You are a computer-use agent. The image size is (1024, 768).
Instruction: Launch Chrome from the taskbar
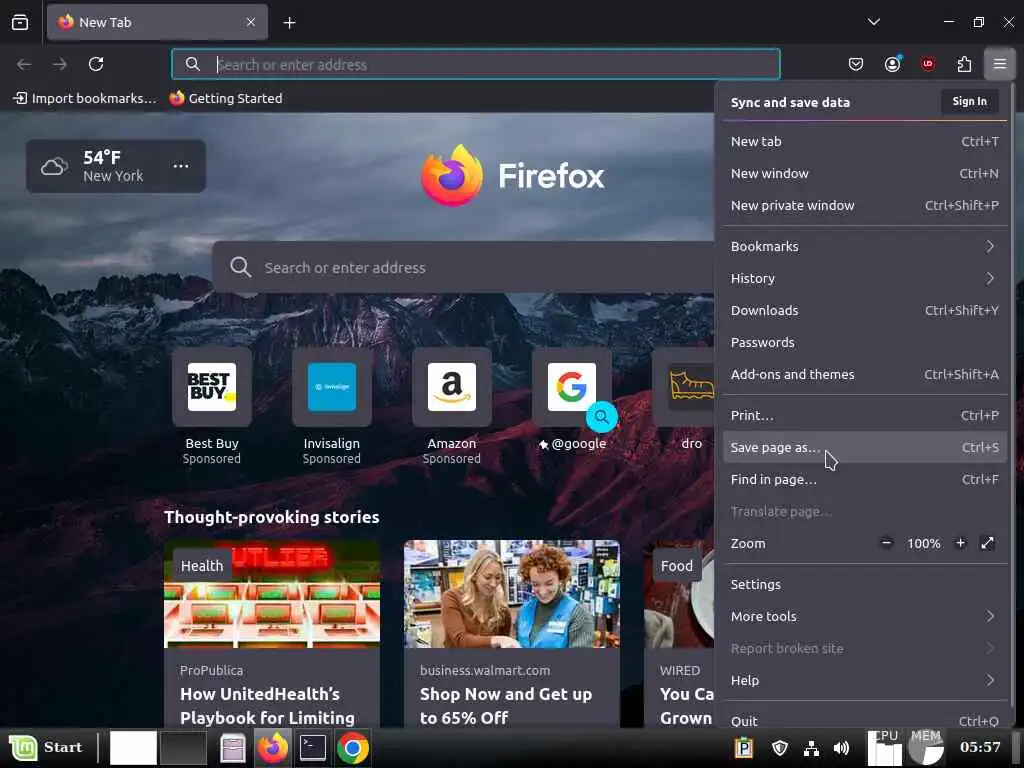click(353, 748)
